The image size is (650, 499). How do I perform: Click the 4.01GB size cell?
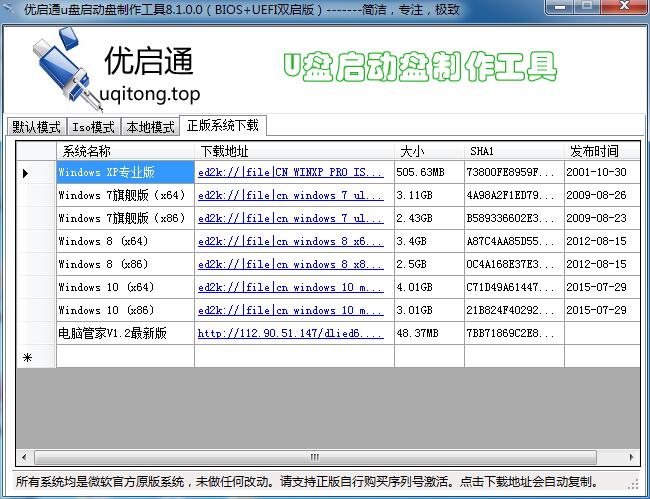(x=429, y=287)
